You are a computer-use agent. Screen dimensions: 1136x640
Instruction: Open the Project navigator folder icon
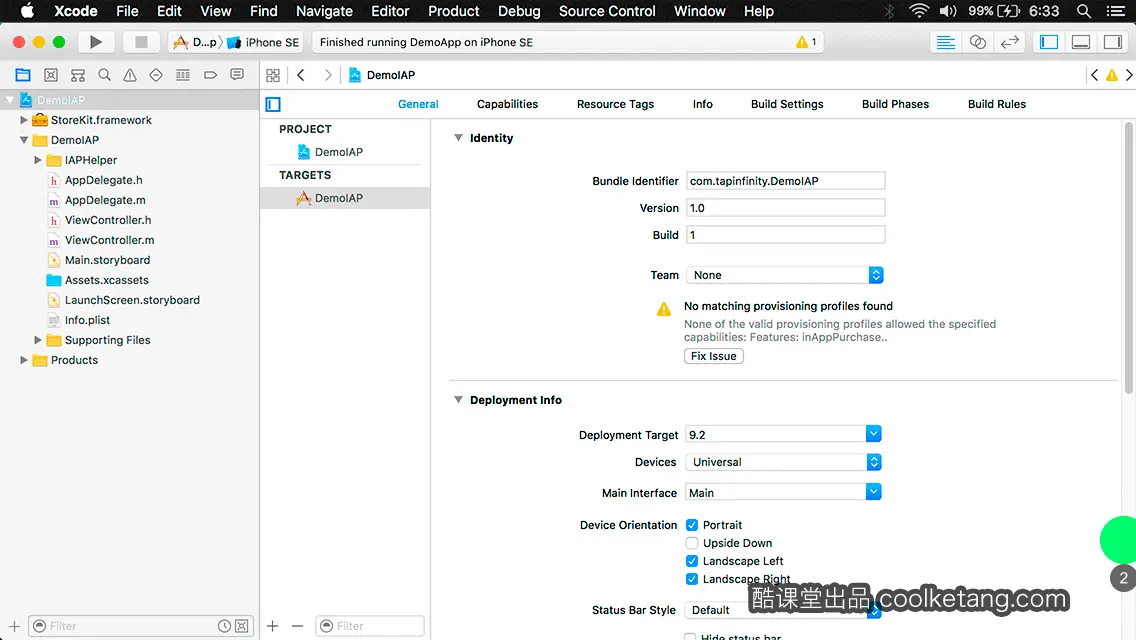point(23,75)
